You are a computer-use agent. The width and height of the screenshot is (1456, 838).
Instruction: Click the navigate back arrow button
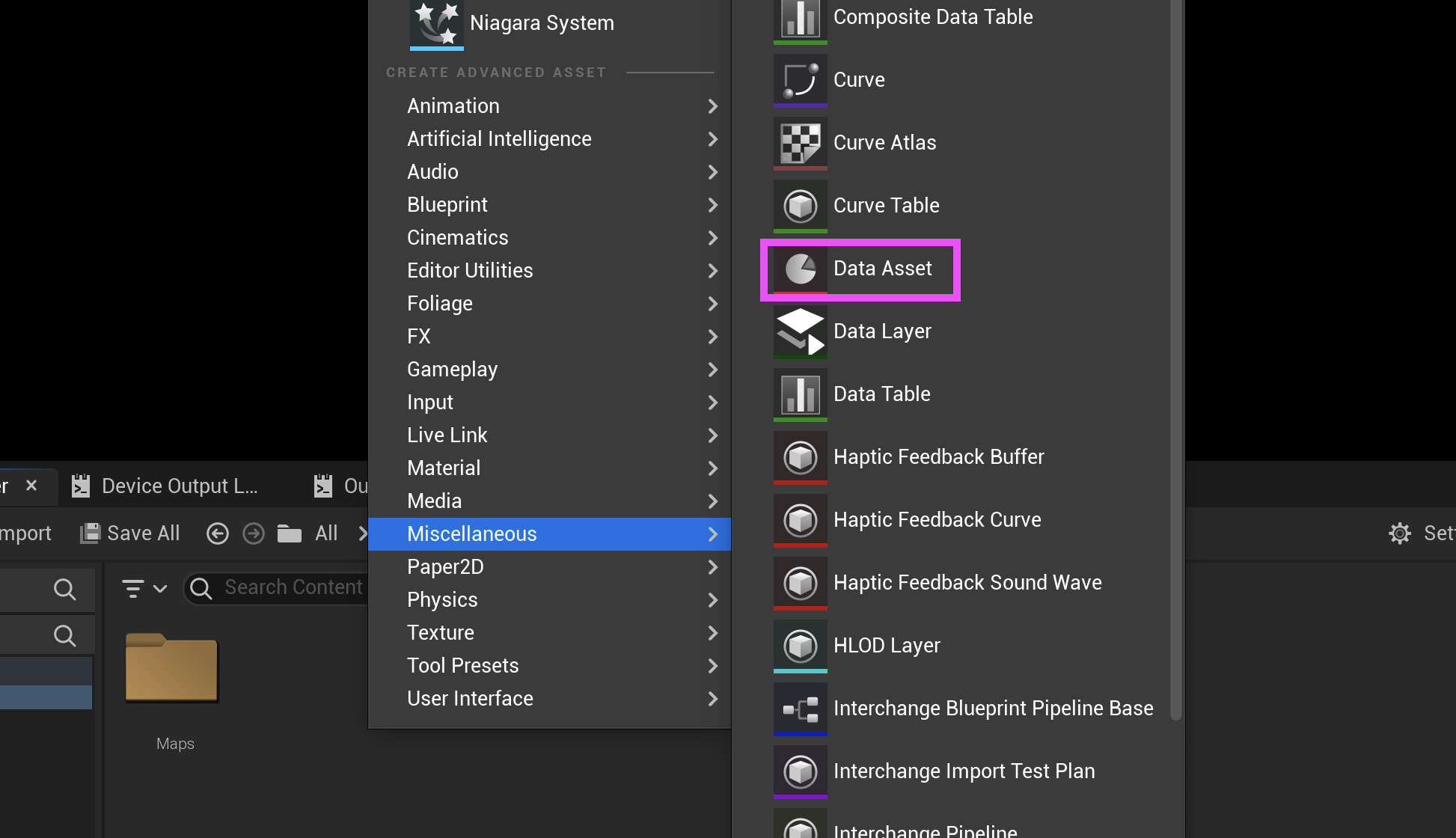pyautogui.click(x=218, y=533)
